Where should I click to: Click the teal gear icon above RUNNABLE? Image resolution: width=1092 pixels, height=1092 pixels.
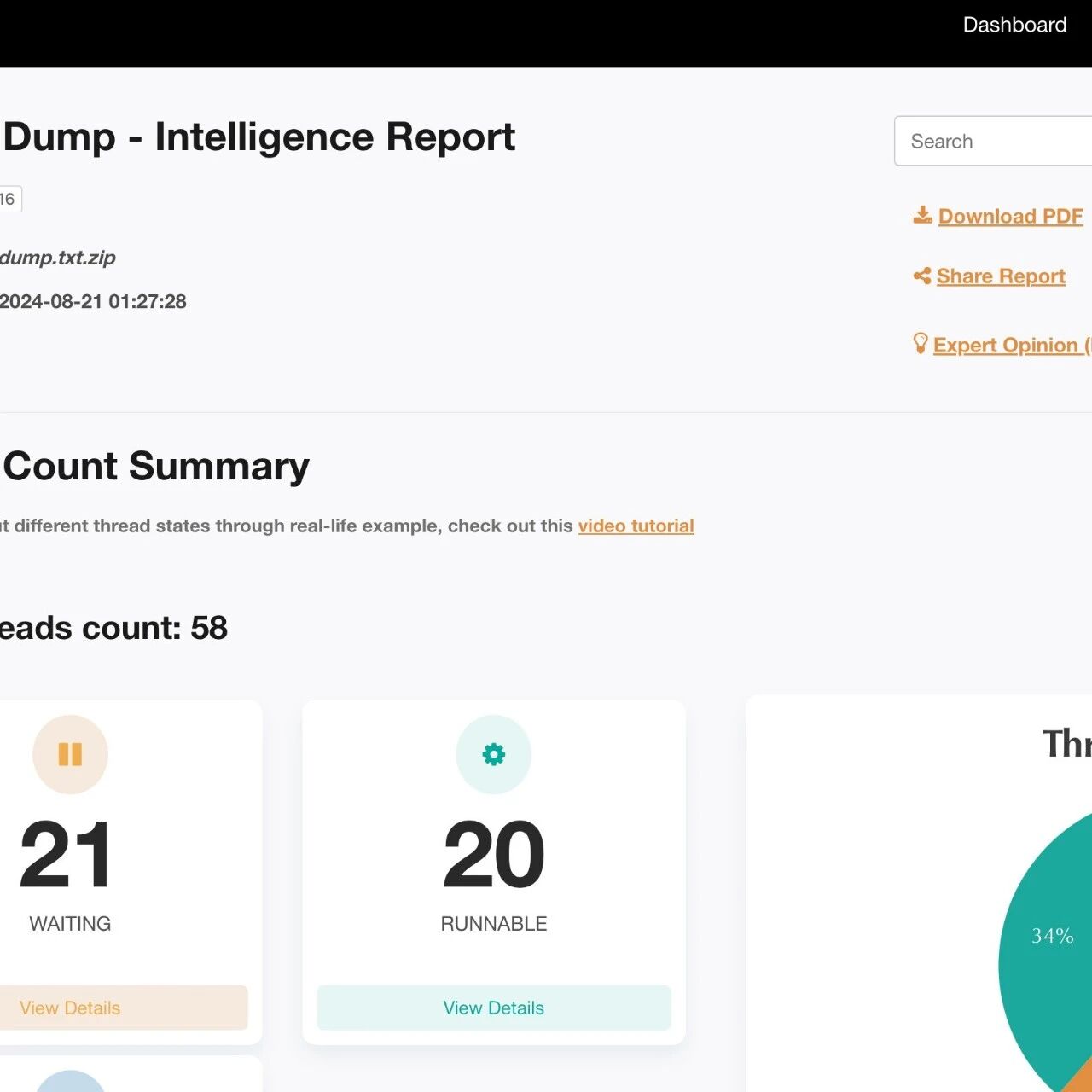point(493,754)
